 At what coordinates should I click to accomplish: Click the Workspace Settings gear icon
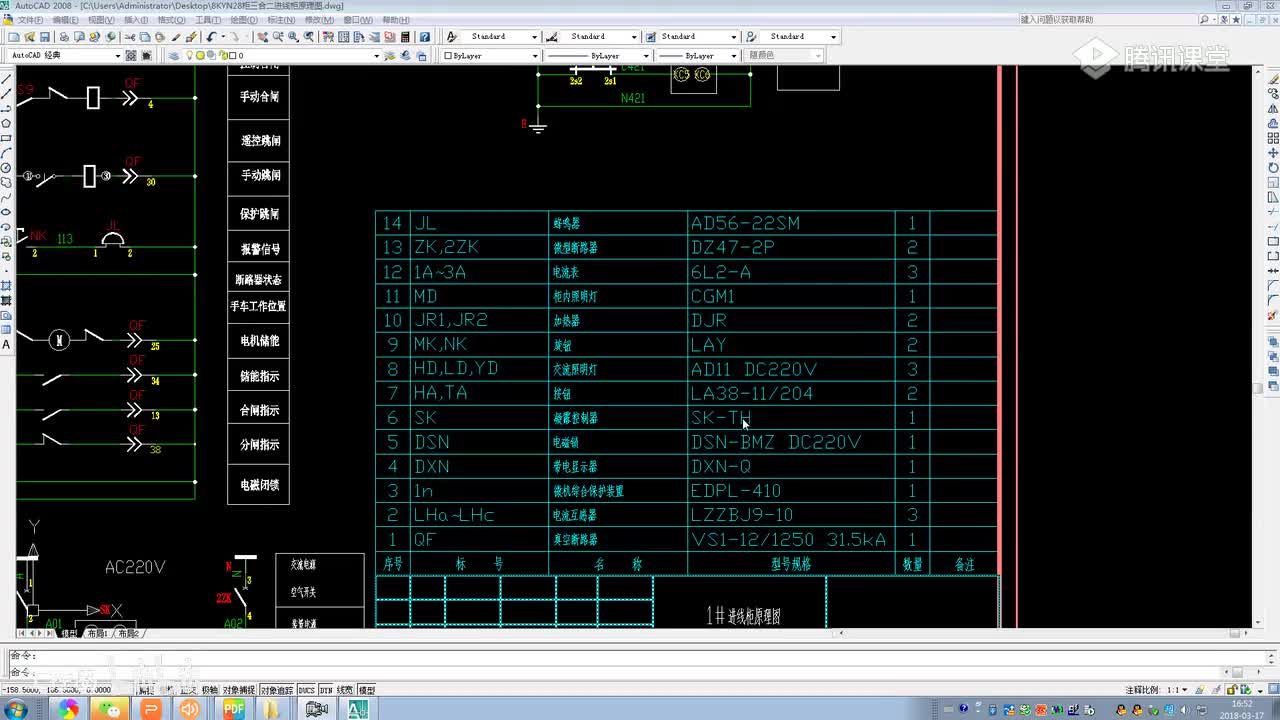click(133, 56)
